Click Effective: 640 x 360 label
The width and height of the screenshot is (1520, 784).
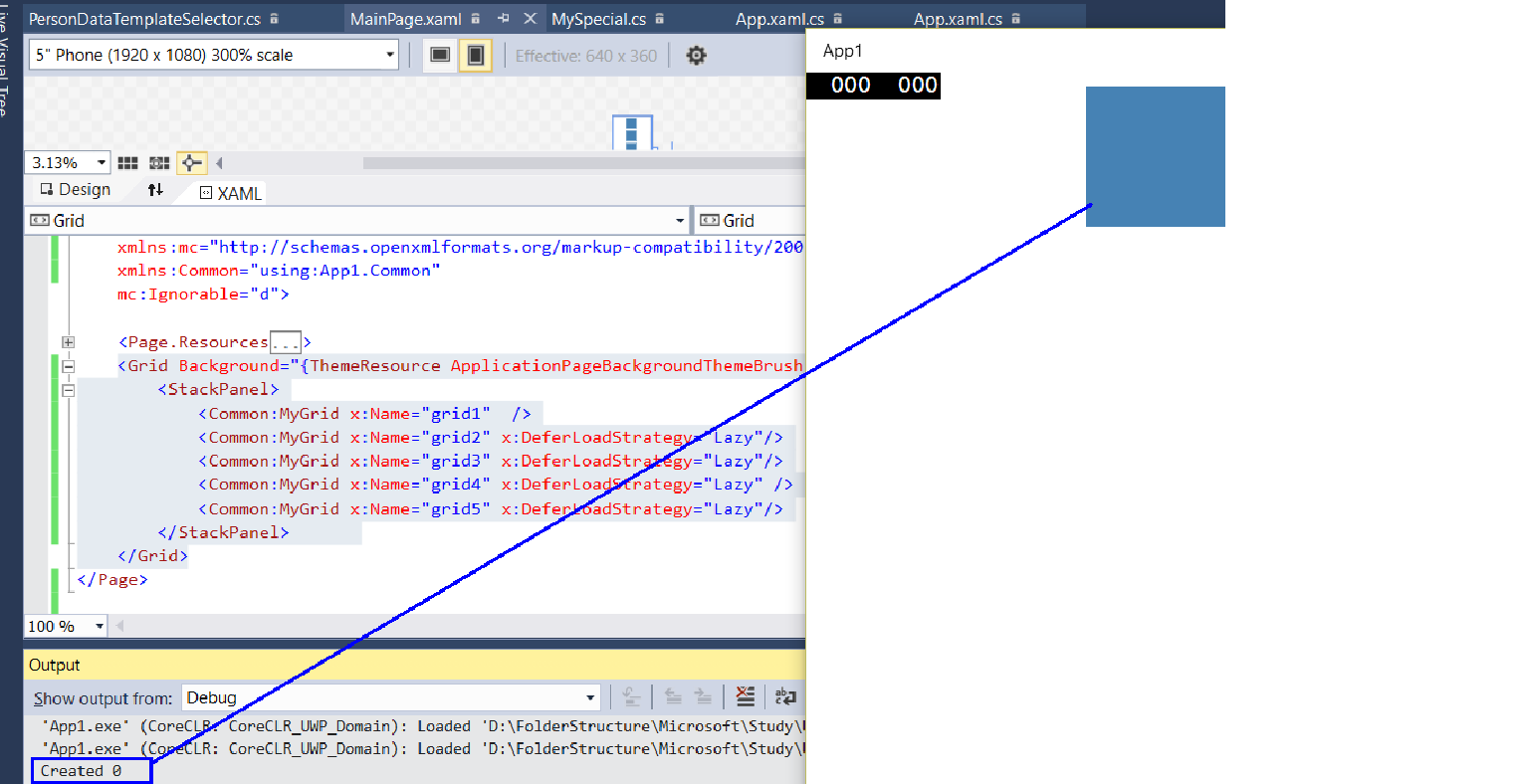pyautogui.click(x=586, y=56)
